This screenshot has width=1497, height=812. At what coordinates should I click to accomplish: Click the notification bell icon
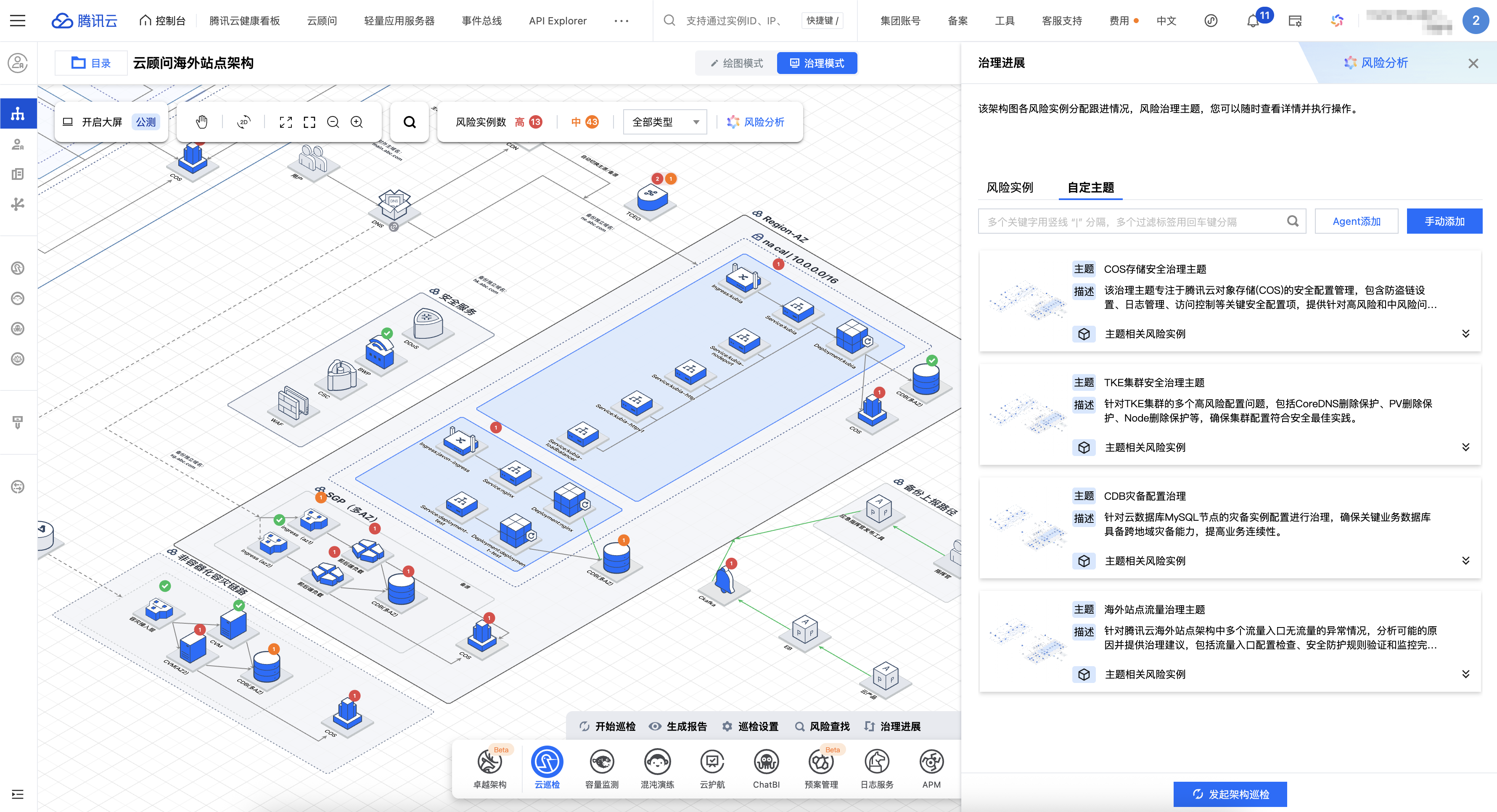click(1253, 21)
